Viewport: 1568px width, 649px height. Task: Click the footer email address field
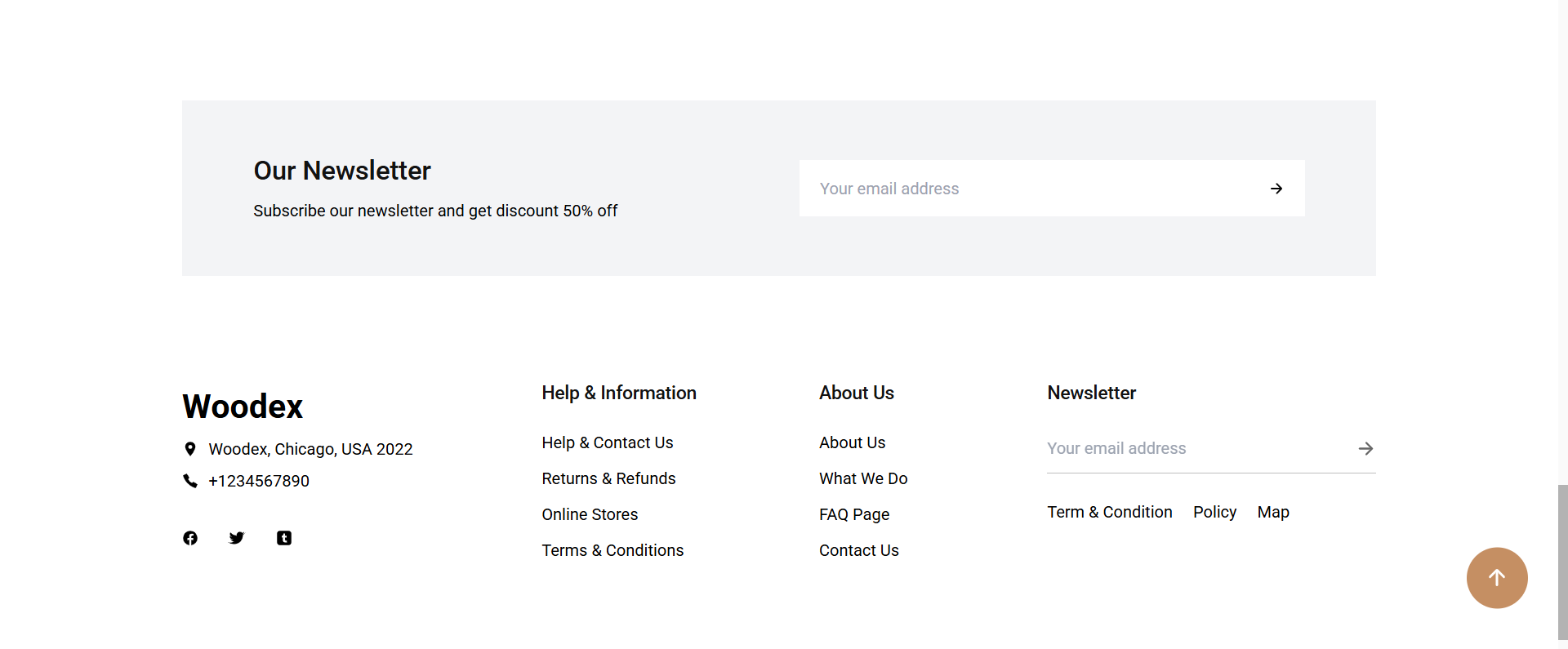[x=1192, y=449]
